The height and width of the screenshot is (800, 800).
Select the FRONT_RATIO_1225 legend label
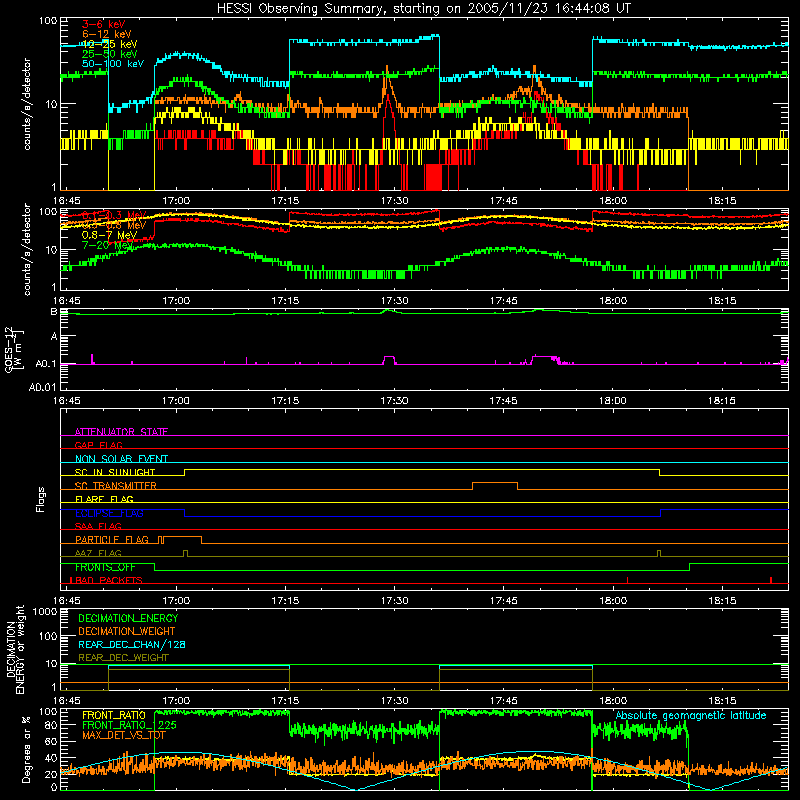click(129, 725)
